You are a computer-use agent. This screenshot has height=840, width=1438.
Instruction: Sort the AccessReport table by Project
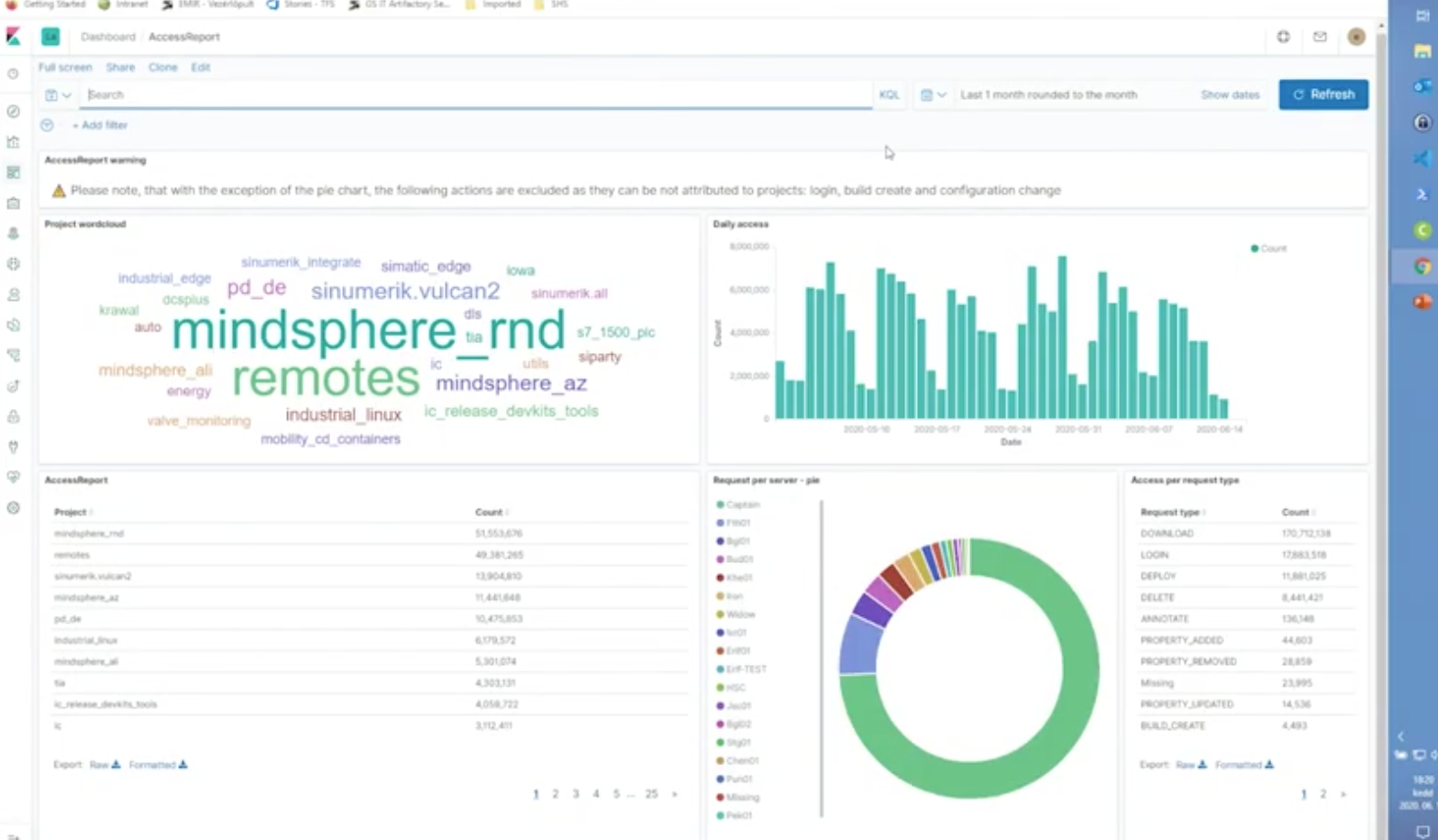tap(73, 512)
